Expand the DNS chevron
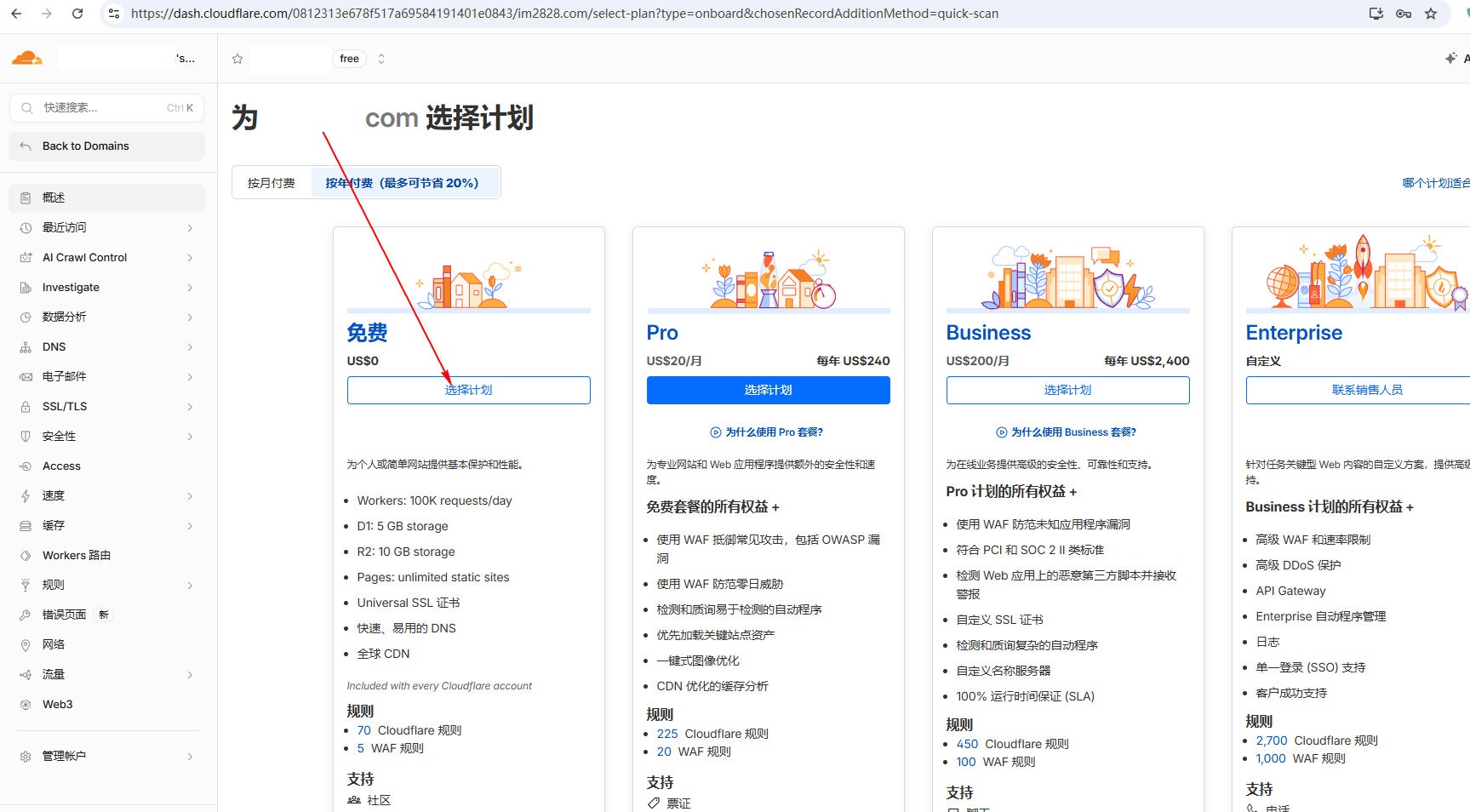Image resolution: width=1470 pixels, height=812 pixels. tap(190, 347)
